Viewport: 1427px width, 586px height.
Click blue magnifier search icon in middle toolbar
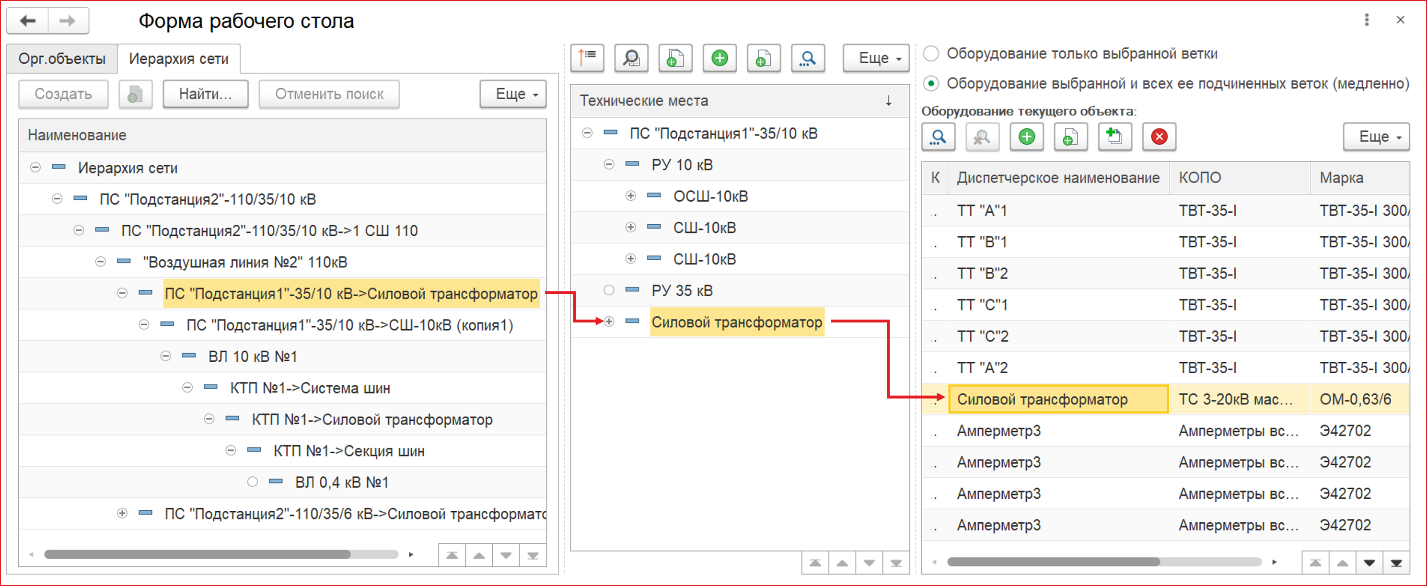[x=806, y=58]
